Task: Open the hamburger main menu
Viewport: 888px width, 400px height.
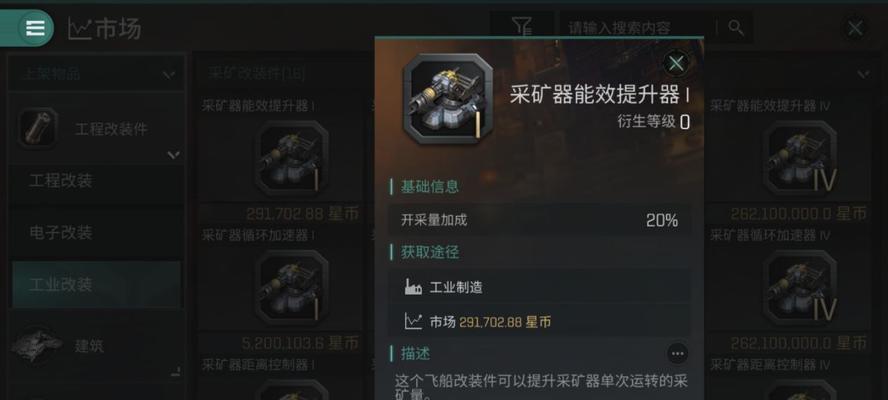Action: coord(35,28)
